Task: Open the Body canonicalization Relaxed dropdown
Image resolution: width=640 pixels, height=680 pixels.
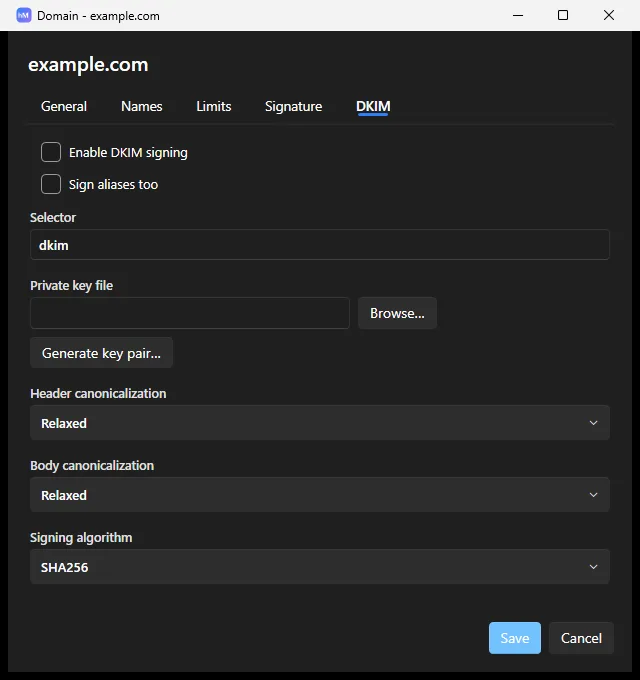Action: coord(320,495)
